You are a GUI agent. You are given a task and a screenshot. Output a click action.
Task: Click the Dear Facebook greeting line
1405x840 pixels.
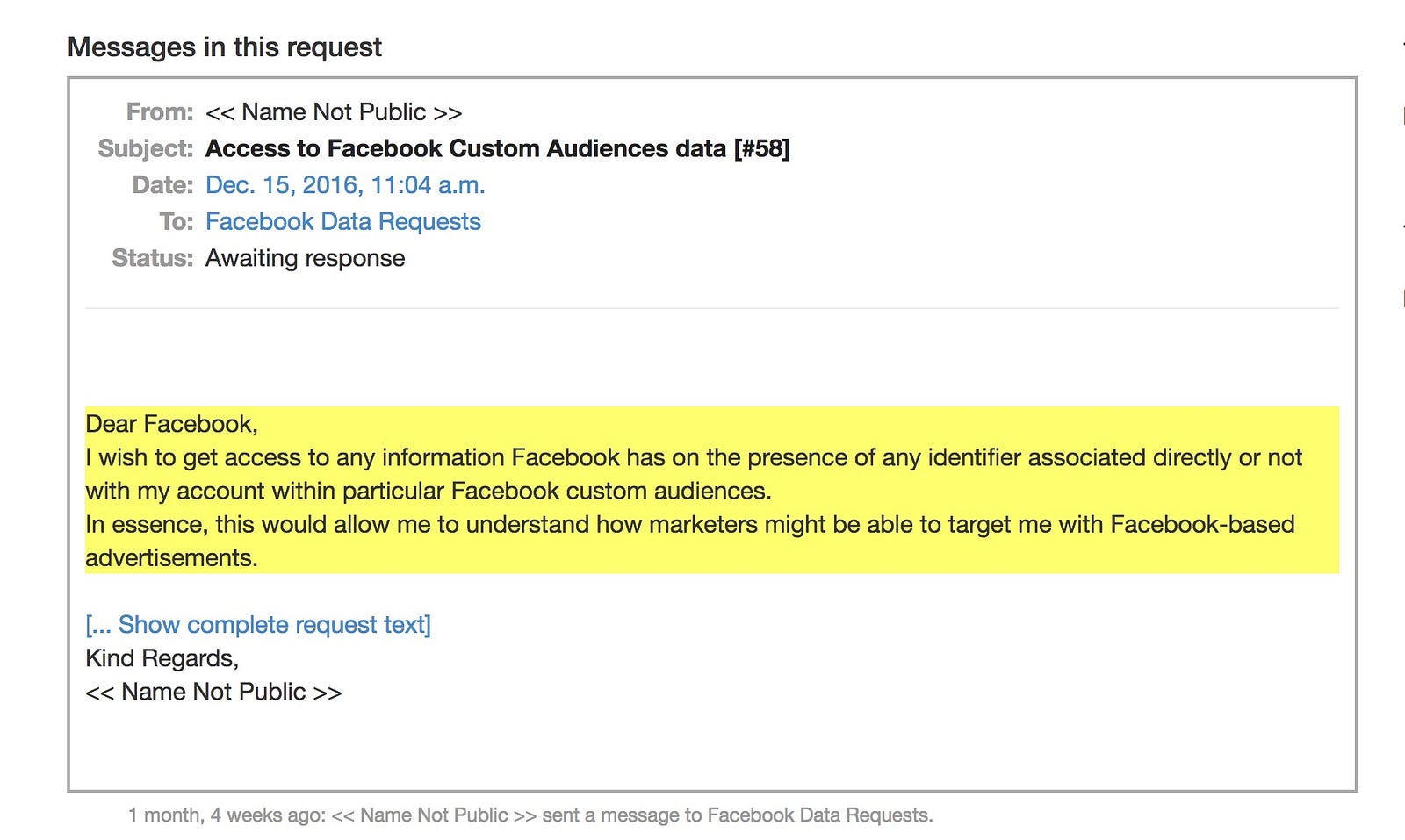click(171, 424)
